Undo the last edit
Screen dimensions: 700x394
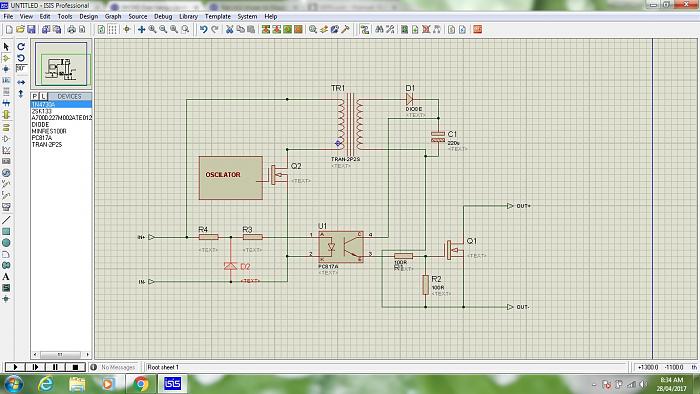point(204,29)
